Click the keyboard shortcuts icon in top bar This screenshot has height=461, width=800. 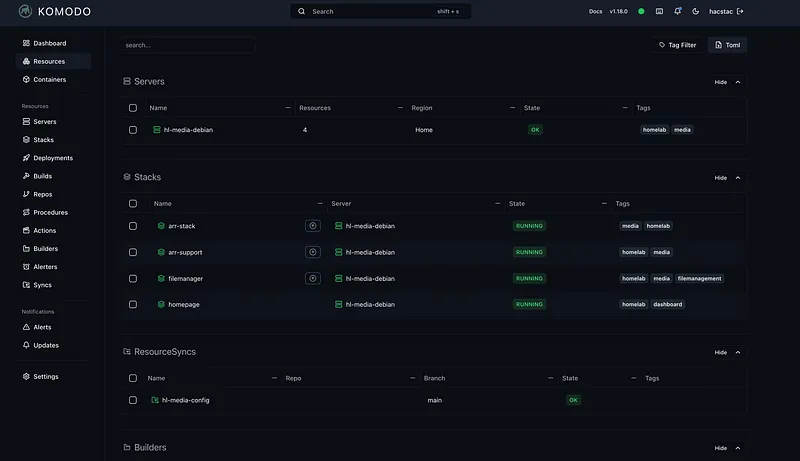point(658,12)
